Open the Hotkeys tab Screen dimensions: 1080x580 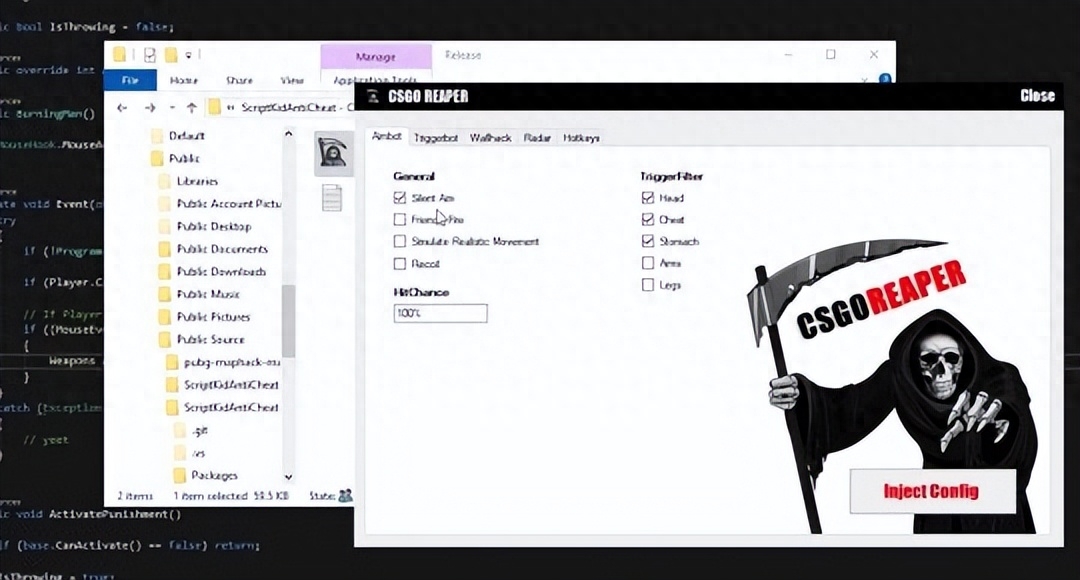(x=581, y=138)
